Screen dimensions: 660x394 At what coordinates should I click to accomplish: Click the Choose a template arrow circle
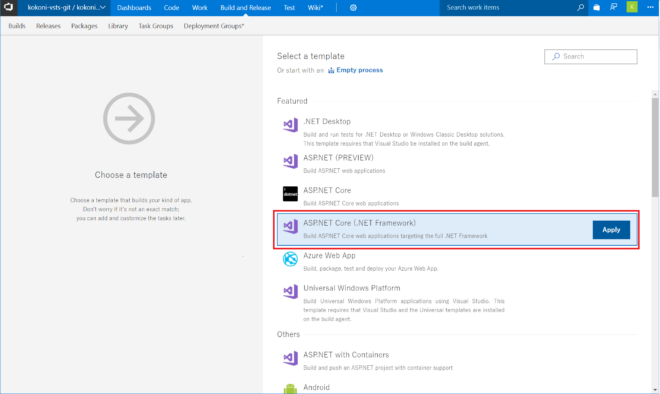click(129, 119)
